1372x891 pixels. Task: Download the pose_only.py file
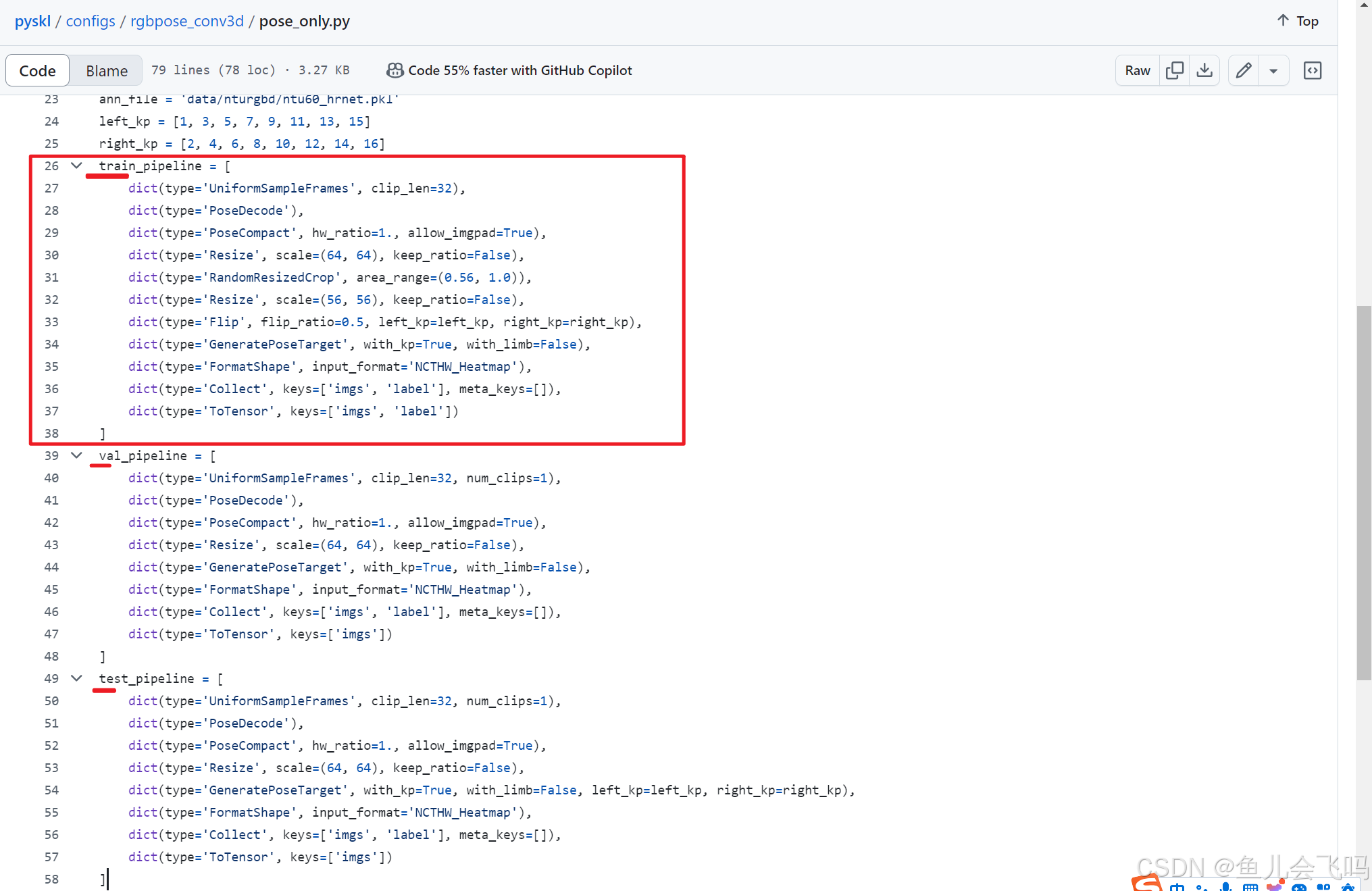(x=1204, y=70)
